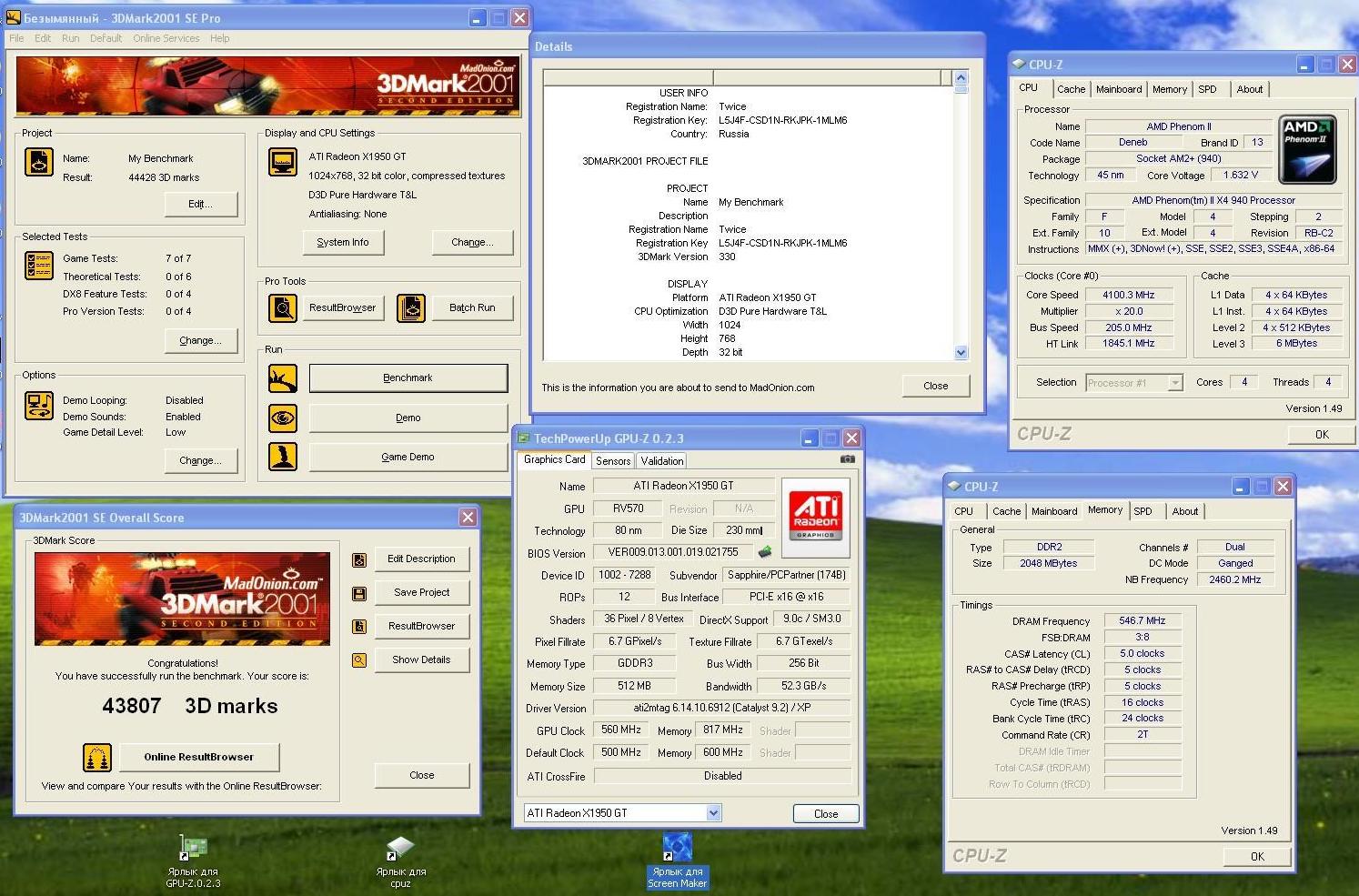The image size is (1359, 896).
Task: Click the Benchmark run icon
Action: pos(283,378)
